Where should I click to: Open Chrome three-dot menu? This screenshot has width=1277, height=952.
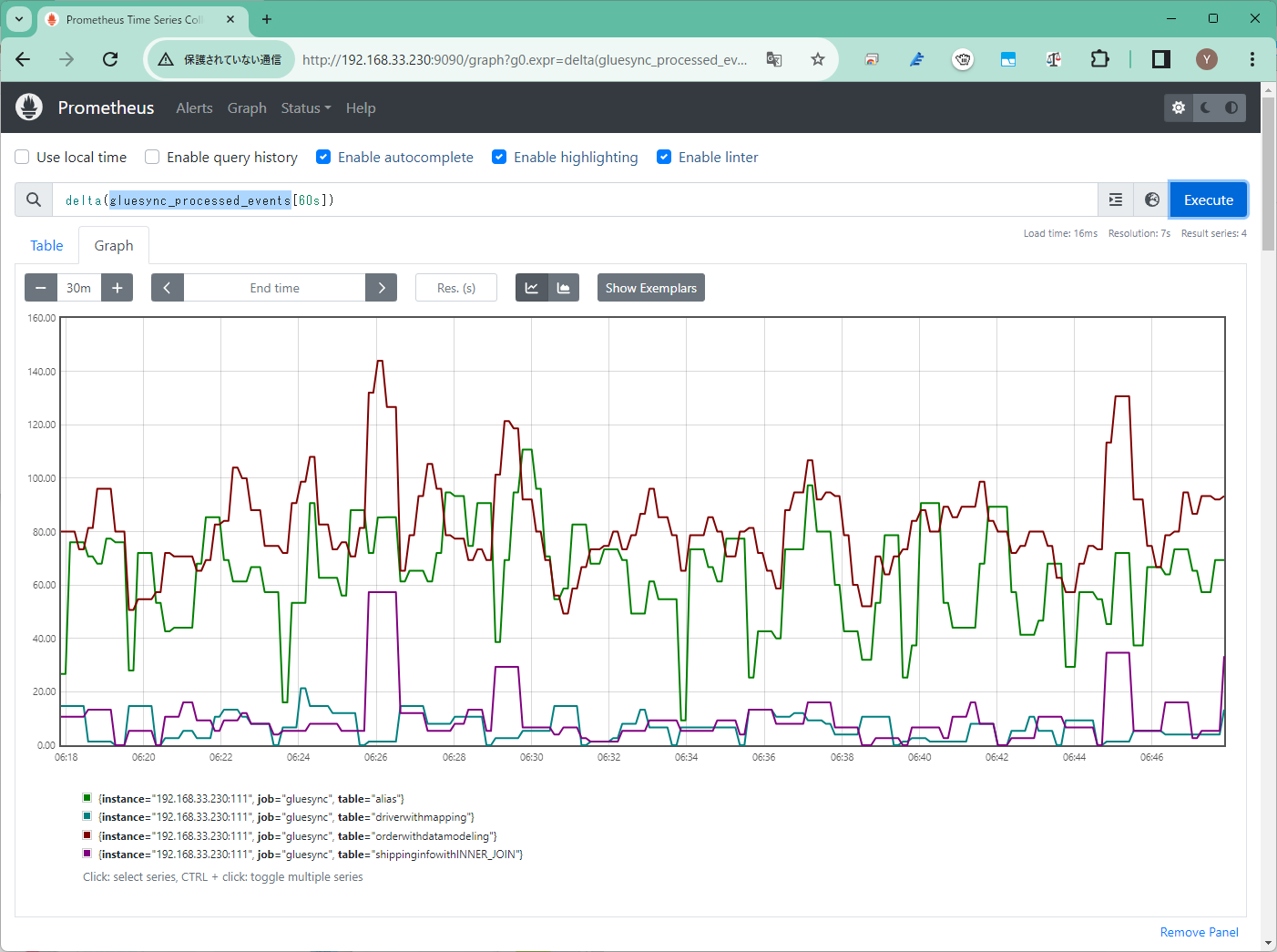pos(1252,59)
